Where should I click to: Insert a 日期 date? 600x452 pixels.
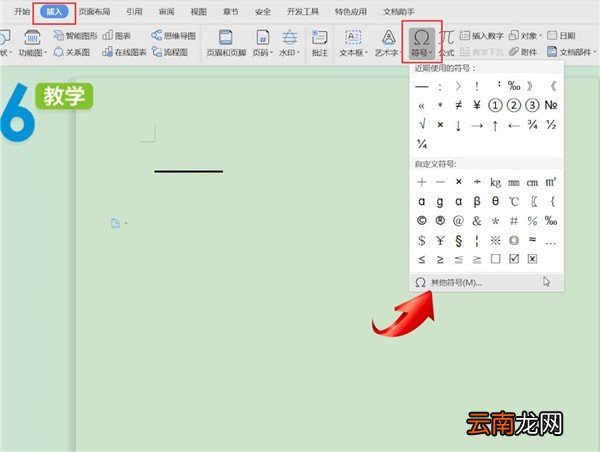(x=561, y=36)
